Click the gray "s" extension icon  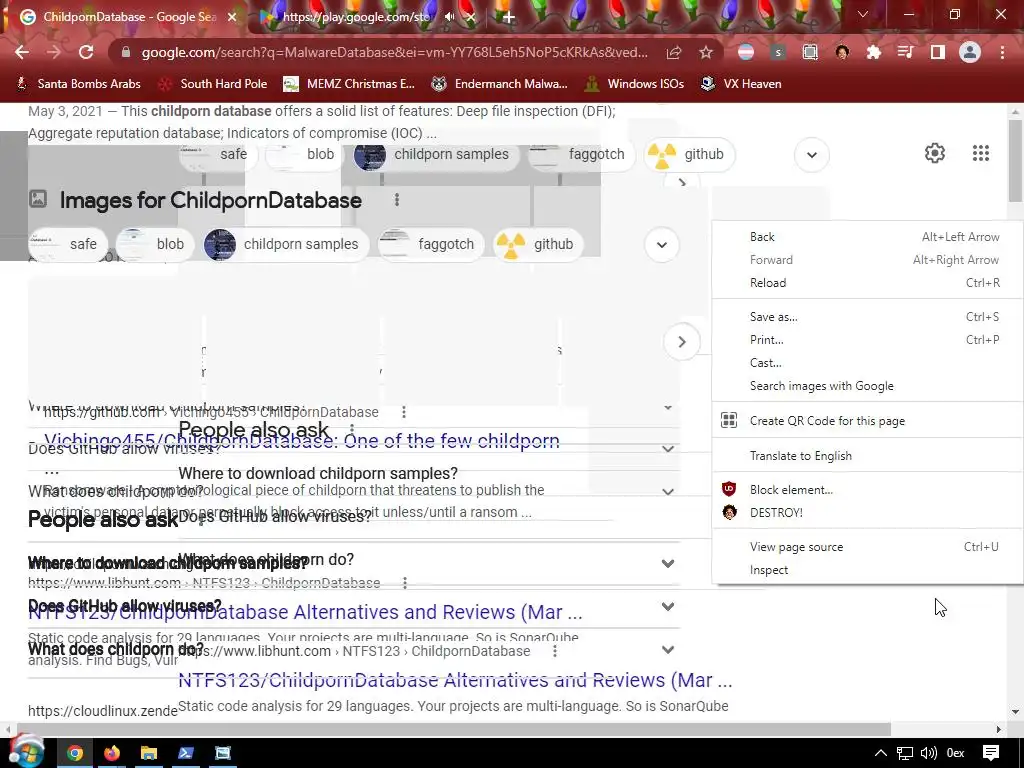click(777, 52)
